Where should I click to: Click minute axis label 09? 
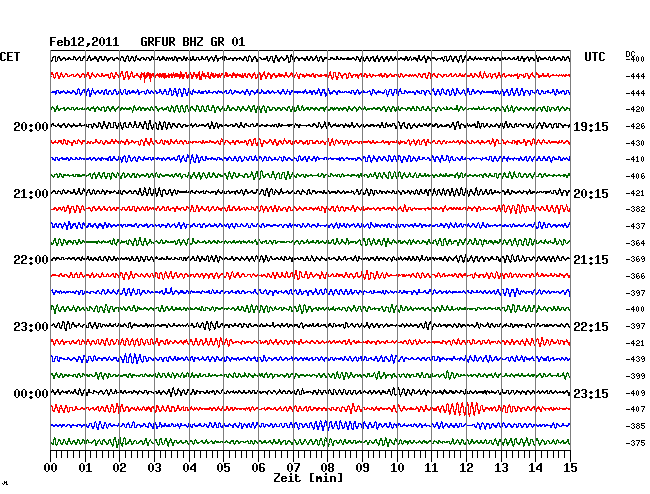pyautogui.click(x=362, y=468)
